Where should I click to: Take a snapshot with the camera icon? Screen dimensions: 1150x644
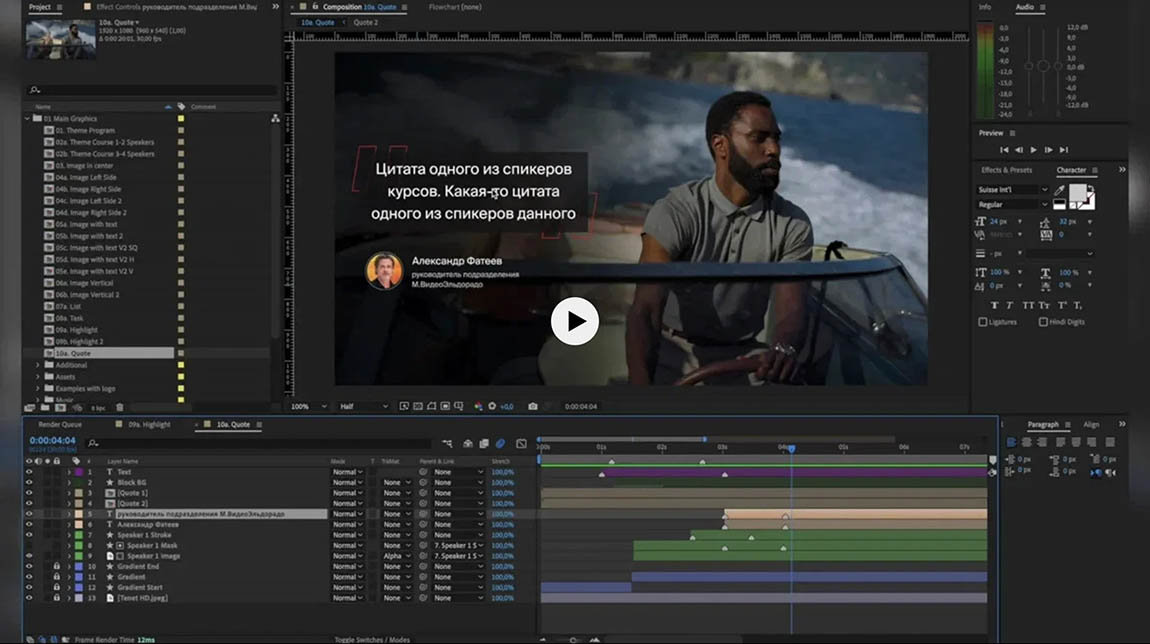(x=533, y=407)
